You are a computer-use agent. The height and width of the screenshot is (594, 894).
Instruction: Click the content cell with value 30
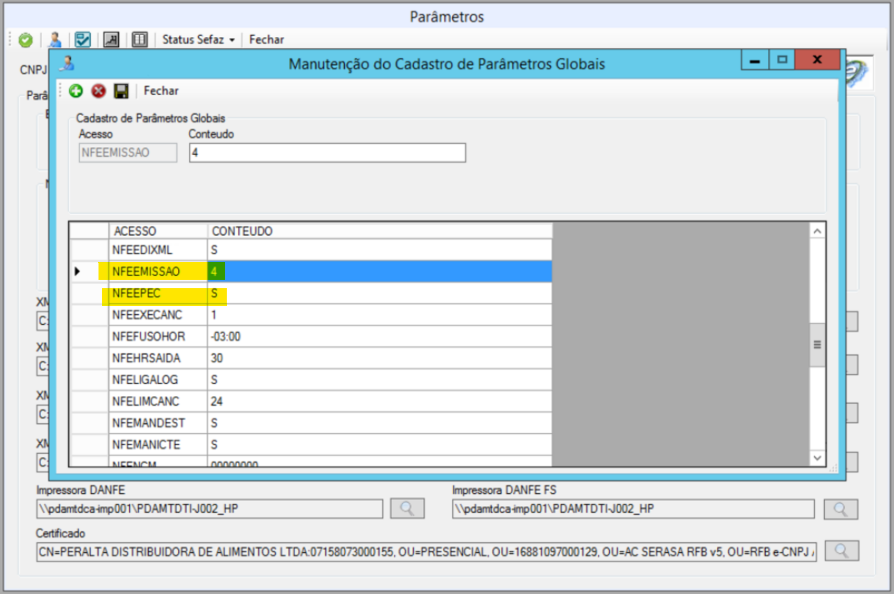pyautogui.click(x=380, y=359)
